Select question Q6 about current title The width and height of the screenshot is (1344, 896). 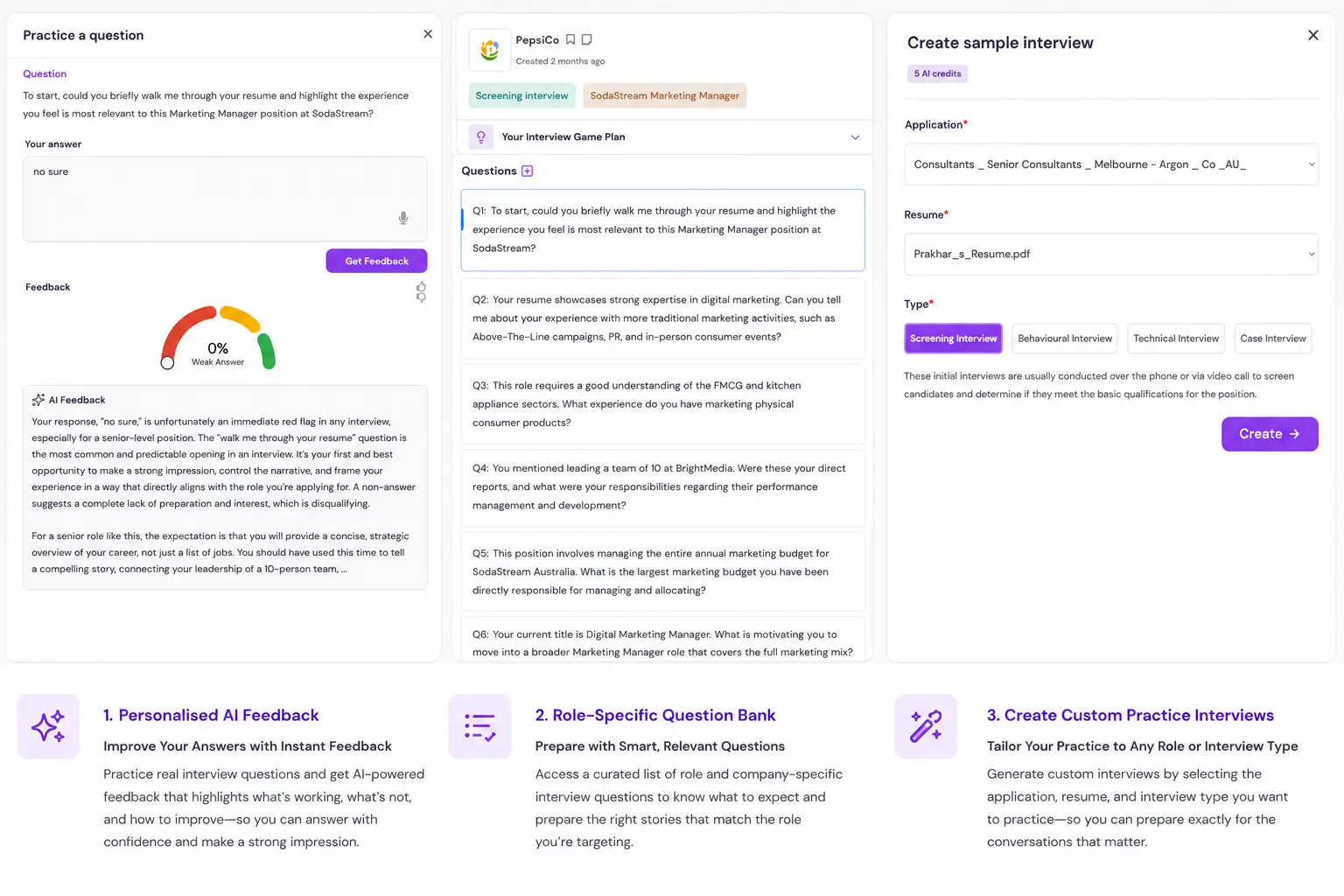point(662,640)
